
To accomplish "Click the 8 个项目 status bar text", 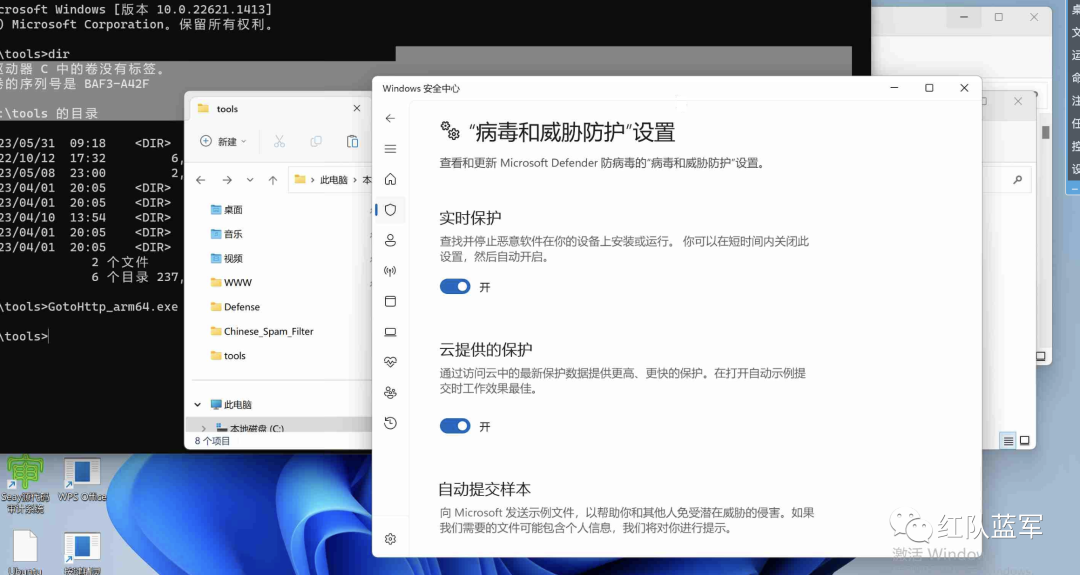I will pos(212,441).
